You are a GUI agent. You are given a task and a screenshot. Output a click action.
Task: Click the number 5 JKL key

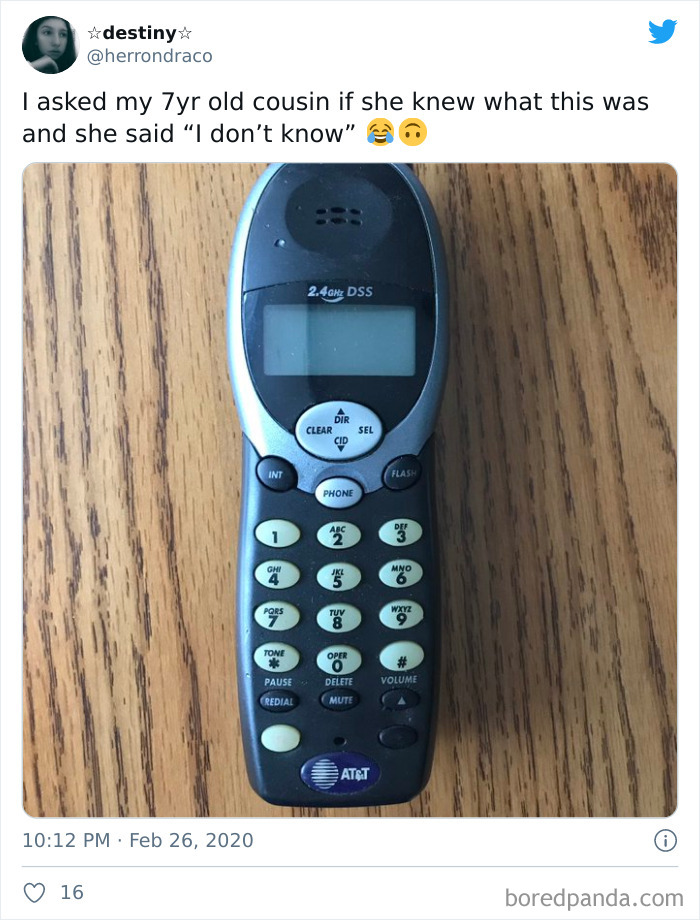[338, 578]
